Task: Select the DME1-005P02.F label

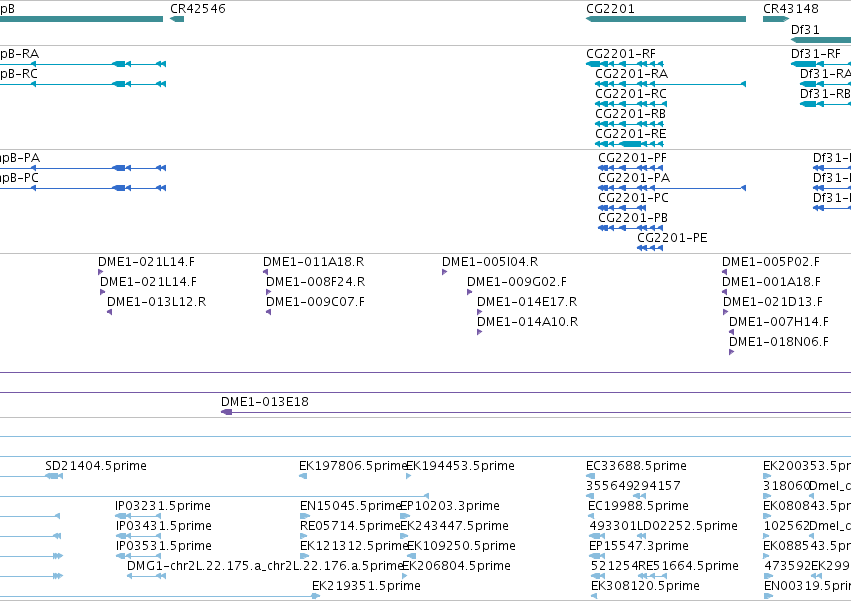Action: point(771,262)
